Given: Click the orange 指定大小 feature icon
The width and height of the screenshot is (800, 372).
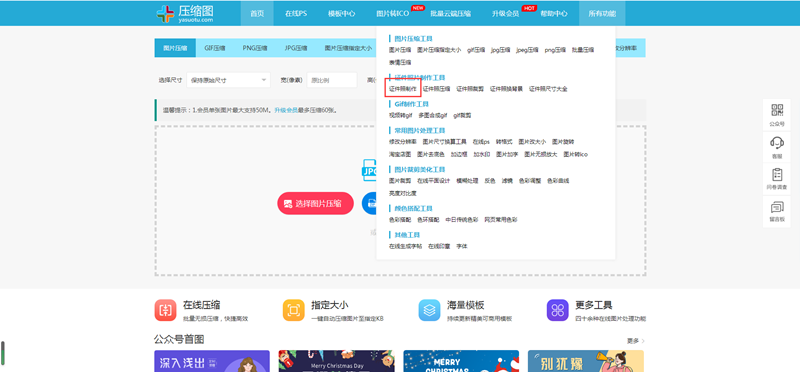Looking at the screenshot, I should (293, 310).
